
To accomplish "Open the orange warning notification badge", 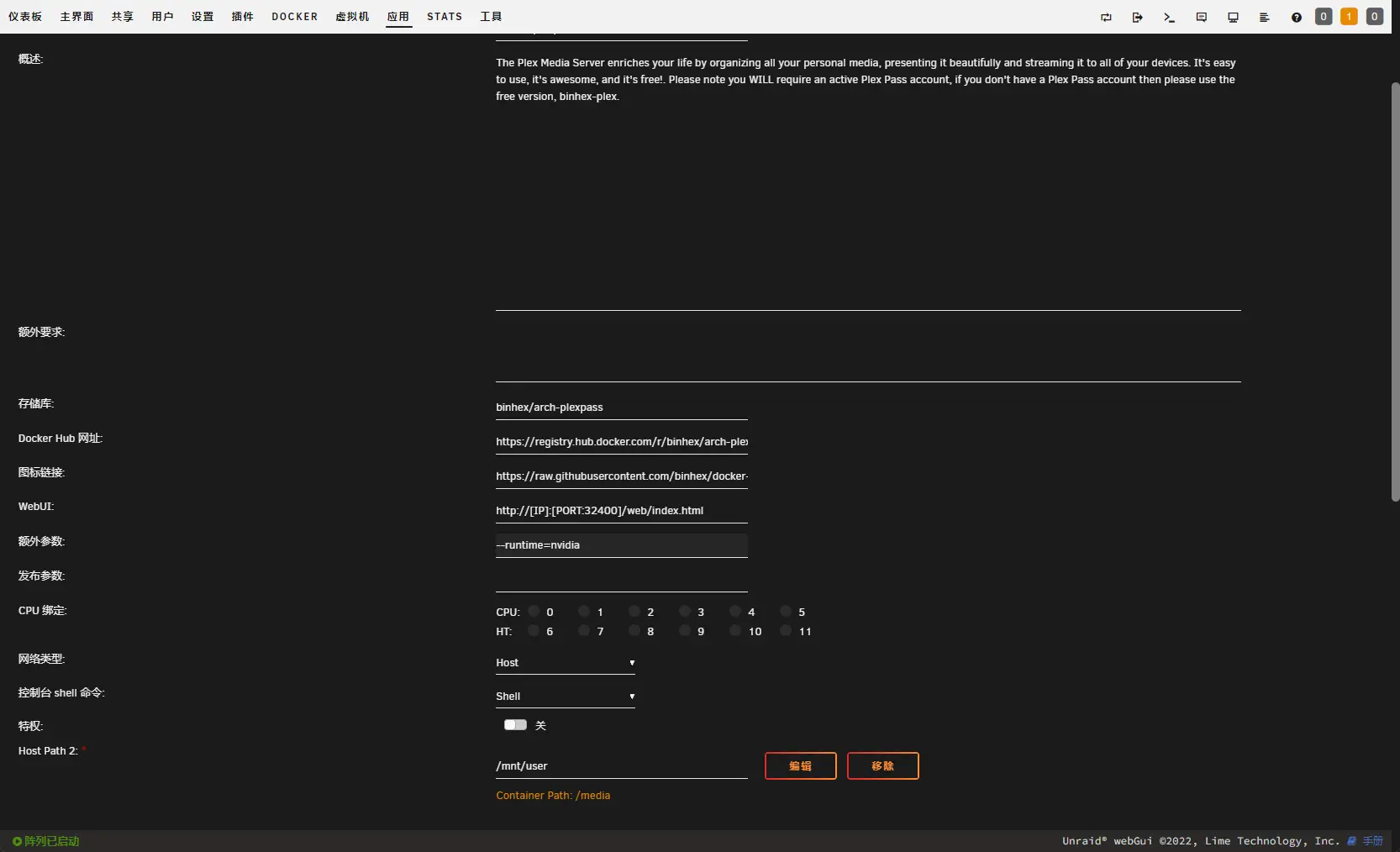I will click(x=1349, y=17).
